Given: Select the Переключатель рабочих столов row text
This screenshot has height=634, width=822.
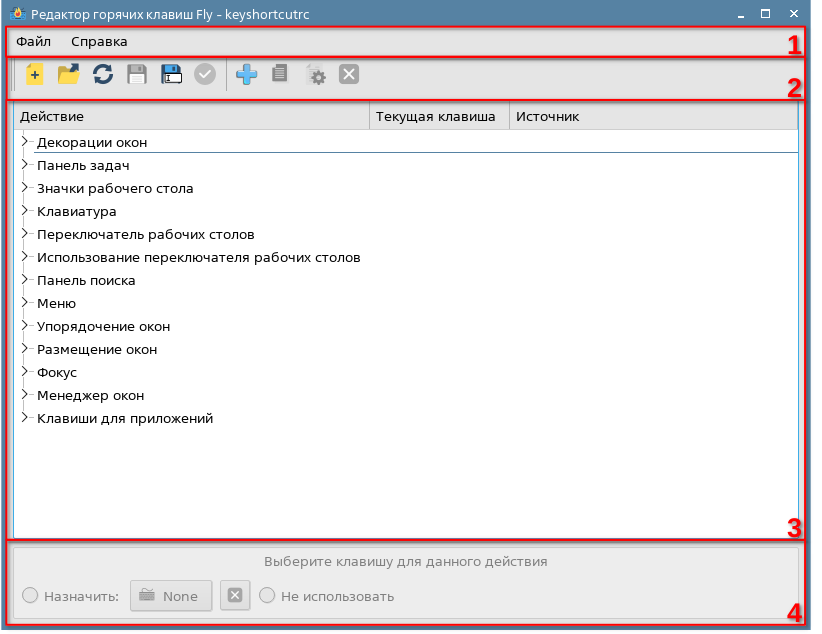Looking at the screenshot, I should (x=145, y=234).
